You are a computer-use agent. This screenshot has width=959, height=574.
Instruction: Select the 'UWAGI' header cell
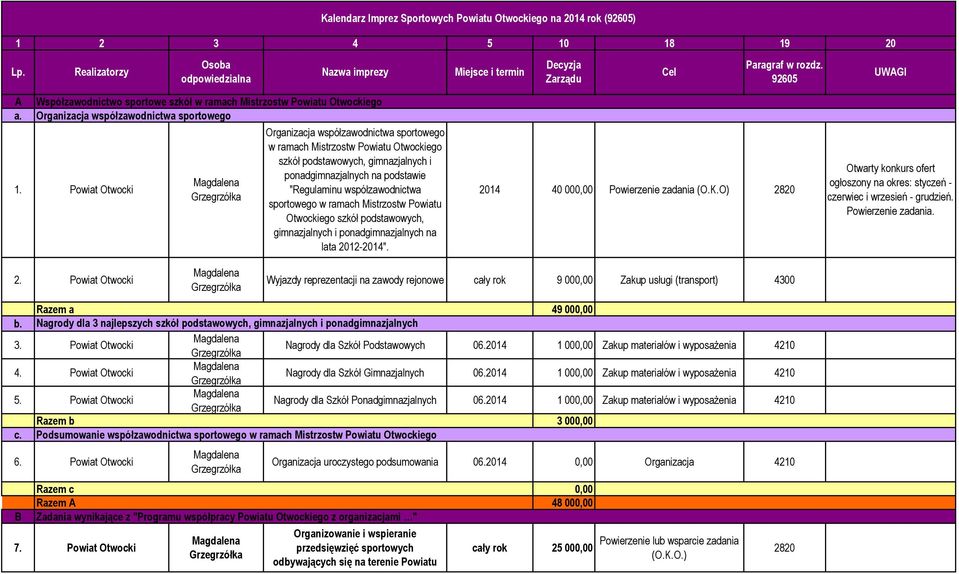(x=890, y=72)
